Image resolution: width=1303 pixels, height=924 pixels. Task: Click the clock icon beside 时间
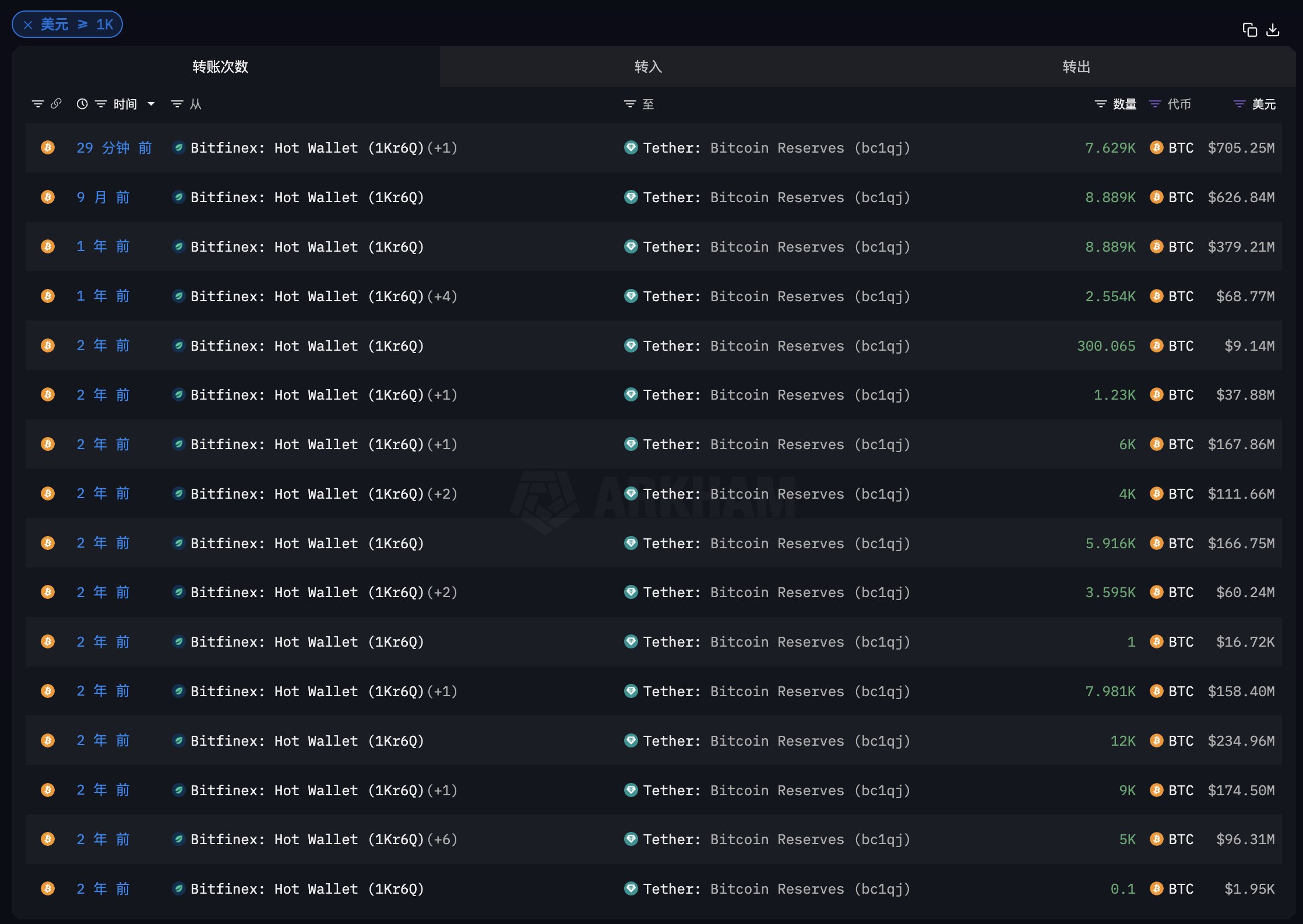(82, 104)
